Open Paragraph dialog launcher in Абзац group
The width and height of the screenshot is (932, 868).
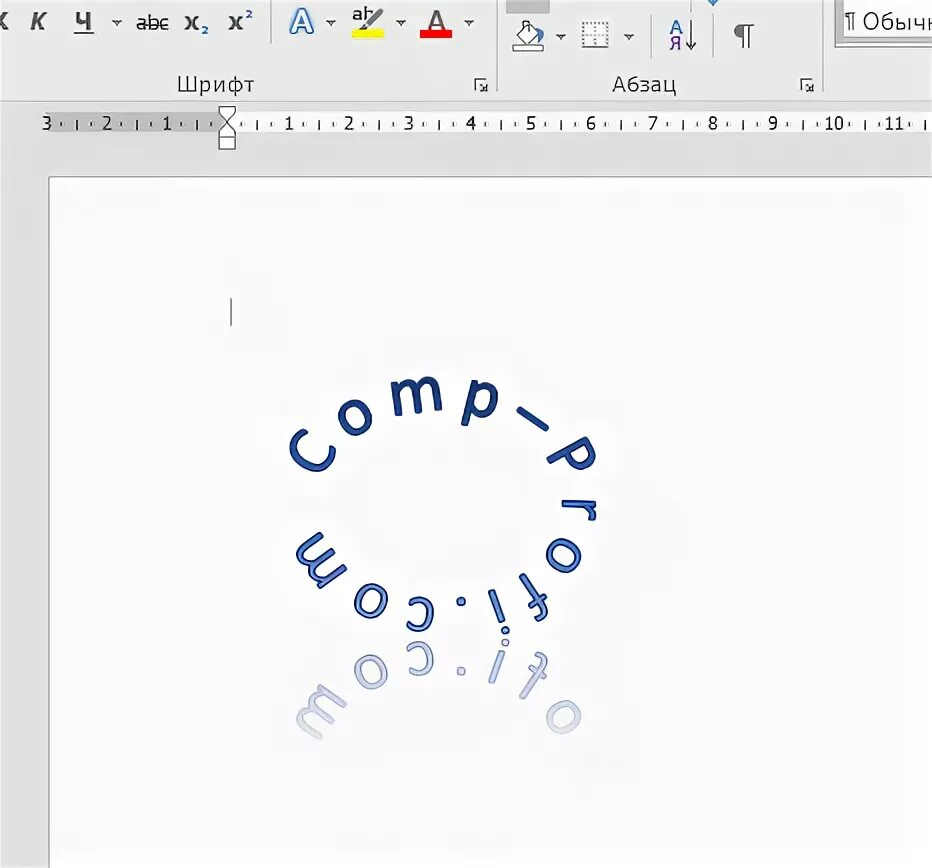[807, 85]
